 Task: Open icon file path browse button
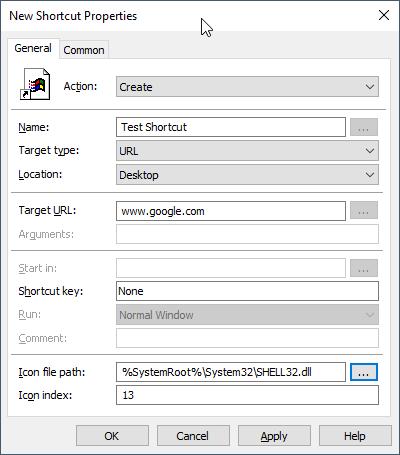pos(364,372)
